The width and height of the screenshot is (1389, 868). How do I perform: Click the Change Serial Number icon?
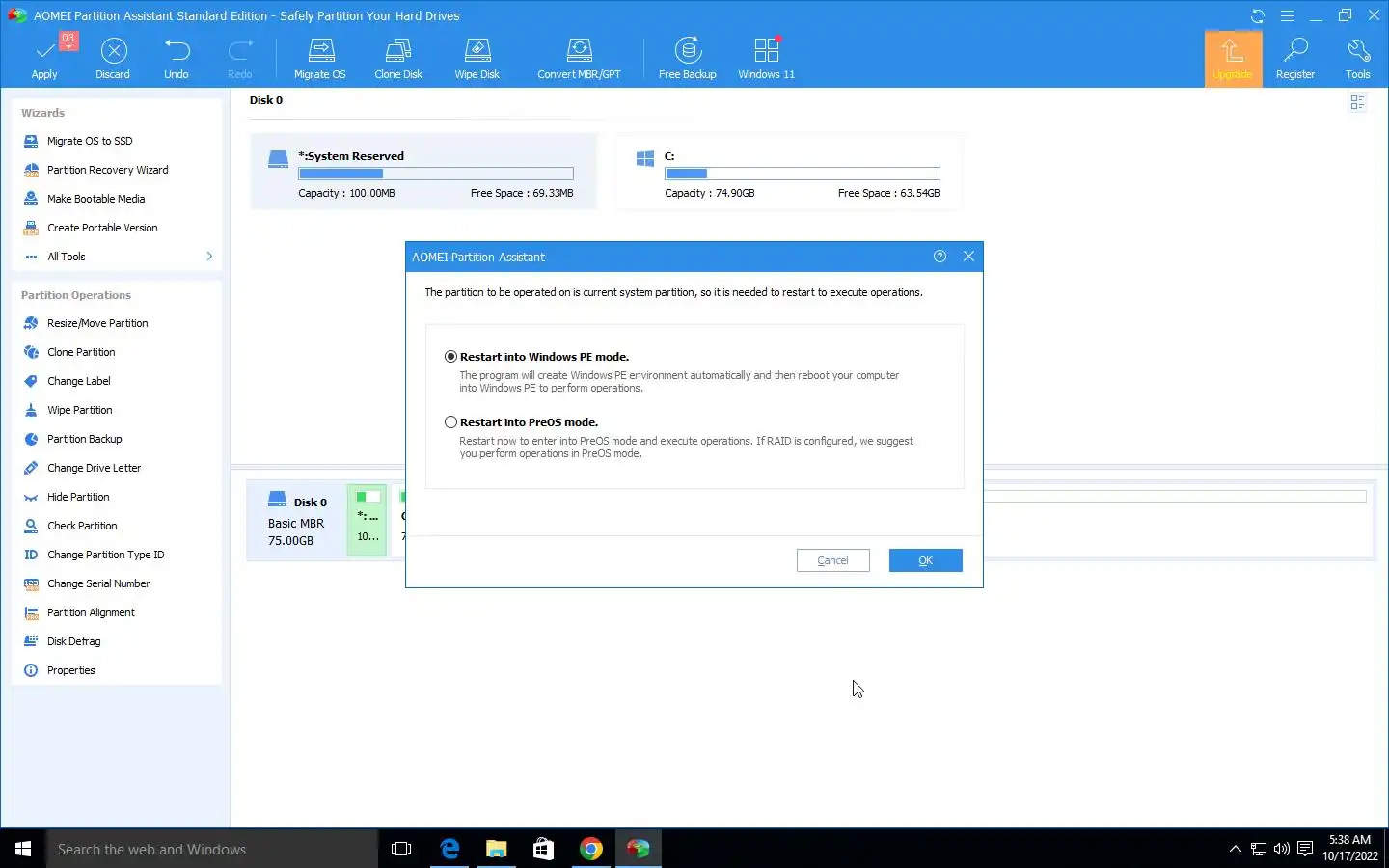coord(31,583)
